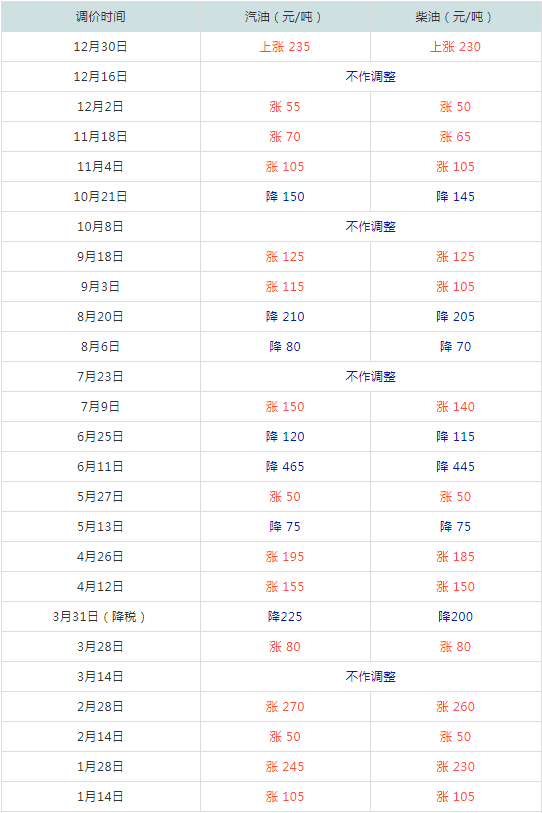Select the '11月4日' date cell
Viewport: 542px width, 813px height.
point(101,167)
